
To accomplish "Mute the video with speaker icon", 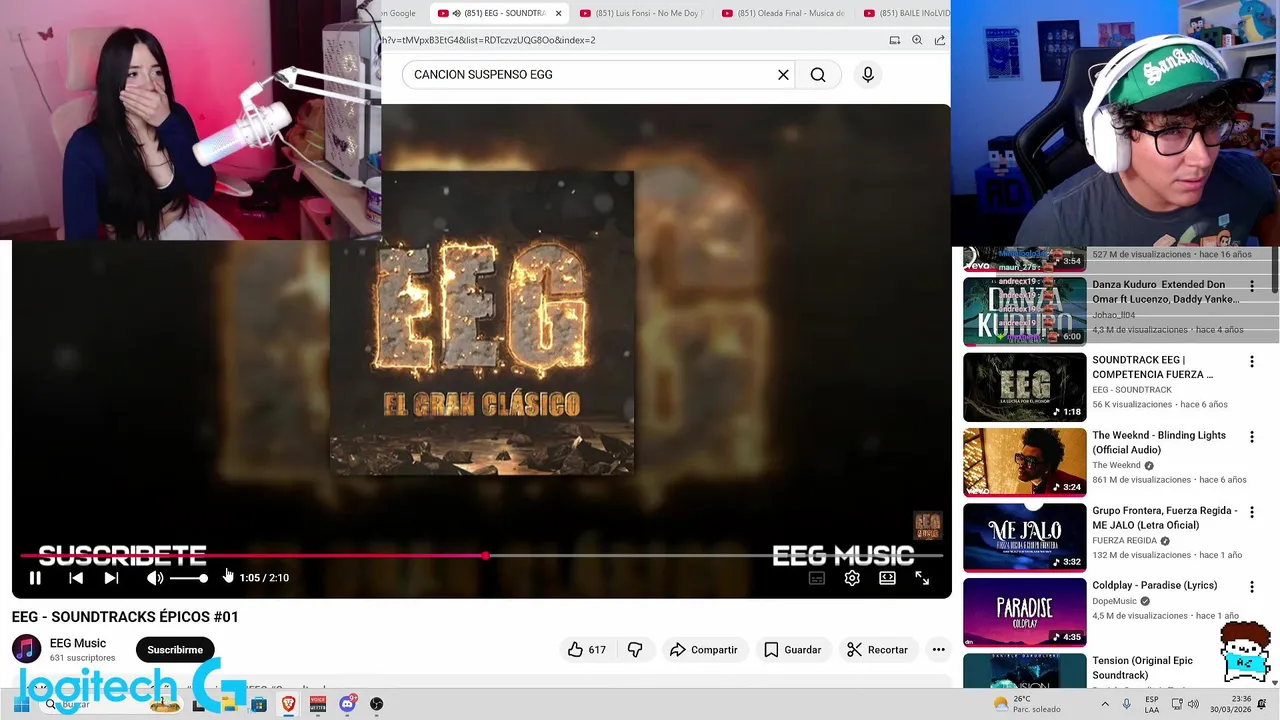I will [x=155, y=578].
